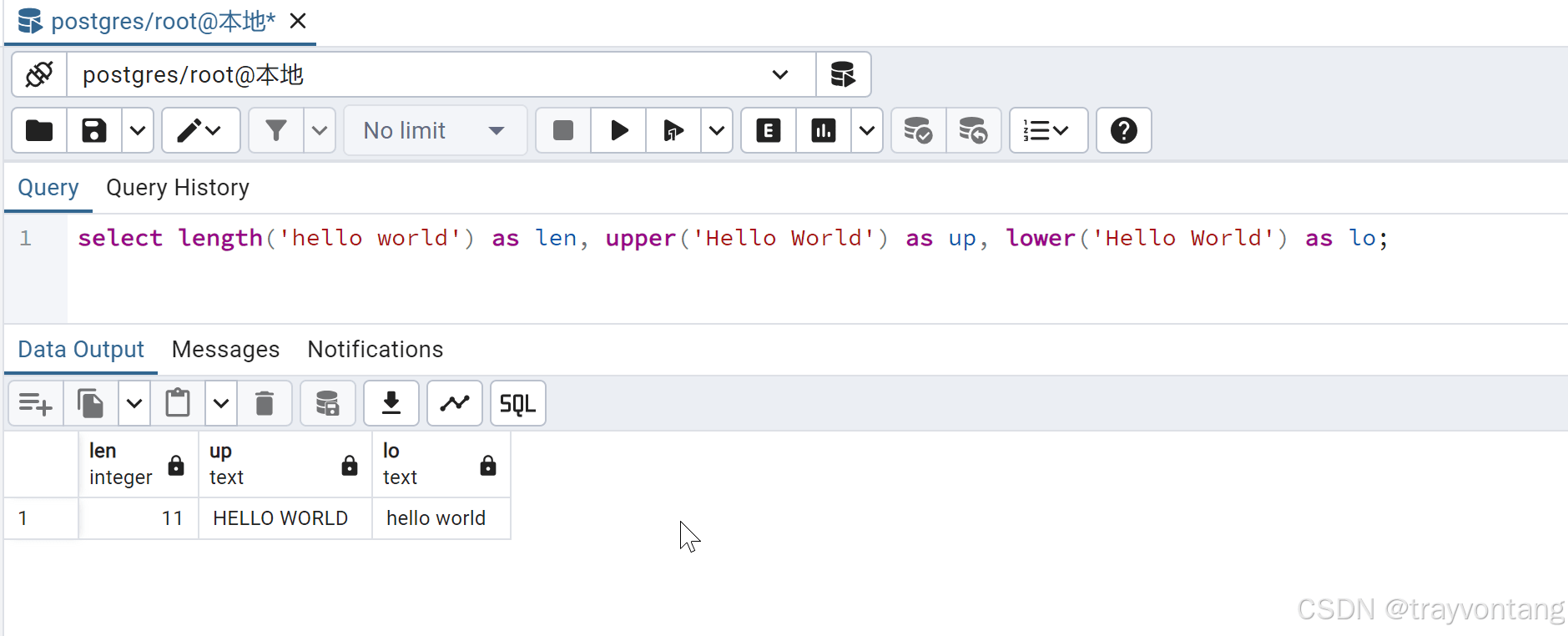Open the postgres/root connection combo box
Viewport: 1568px width, 636px height.
(x=441, y=74)
